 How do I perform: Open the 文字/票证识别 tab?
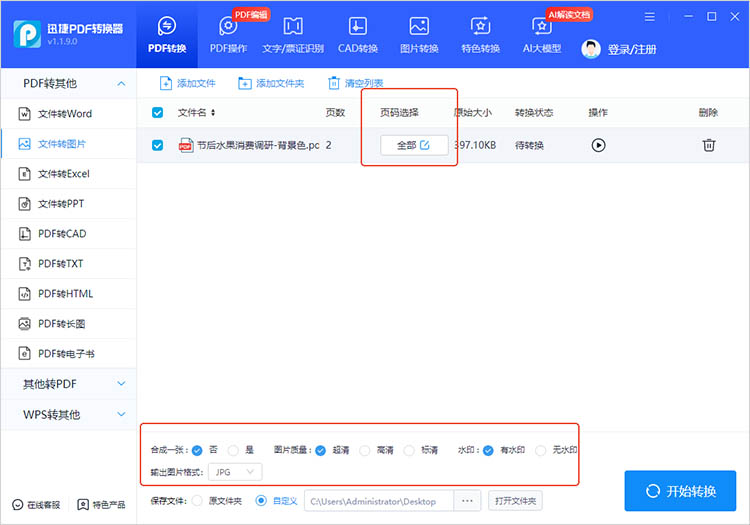pyautogui.click(x=293, y=35)
